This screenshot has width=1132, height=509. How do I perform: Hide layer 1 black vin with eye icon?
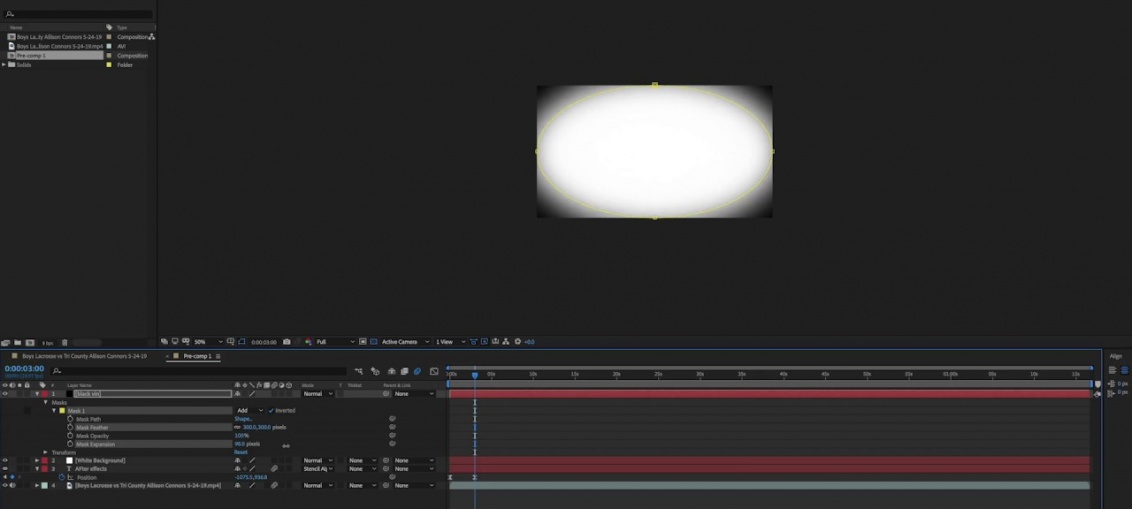point(5,394)
